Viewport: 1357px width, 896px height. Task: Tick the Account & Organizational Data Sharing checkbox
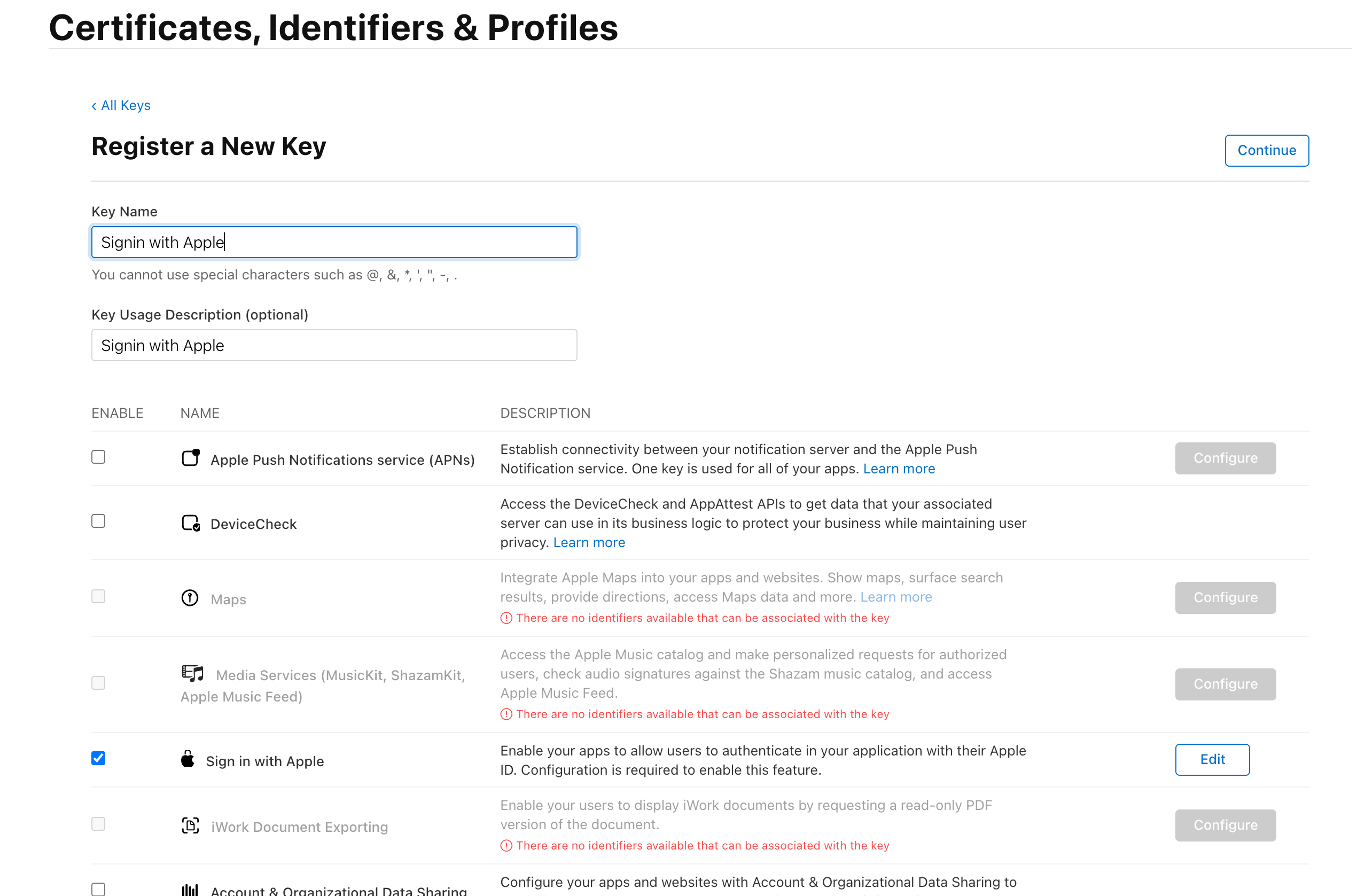click(98, 889)
